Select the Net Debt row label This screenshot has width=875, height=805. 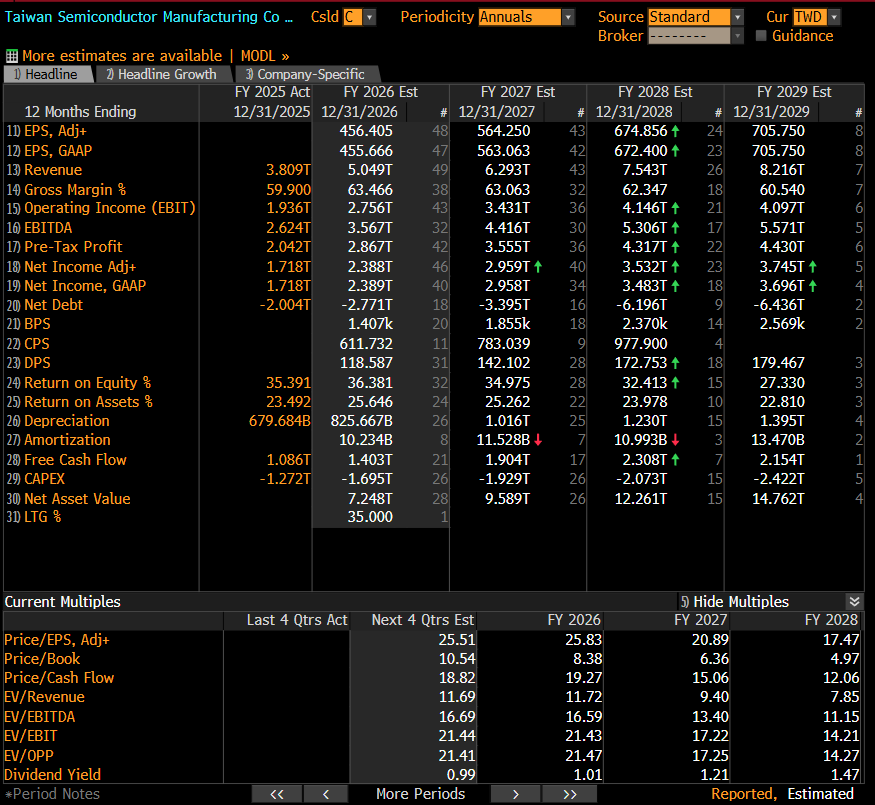pos(53,305)
